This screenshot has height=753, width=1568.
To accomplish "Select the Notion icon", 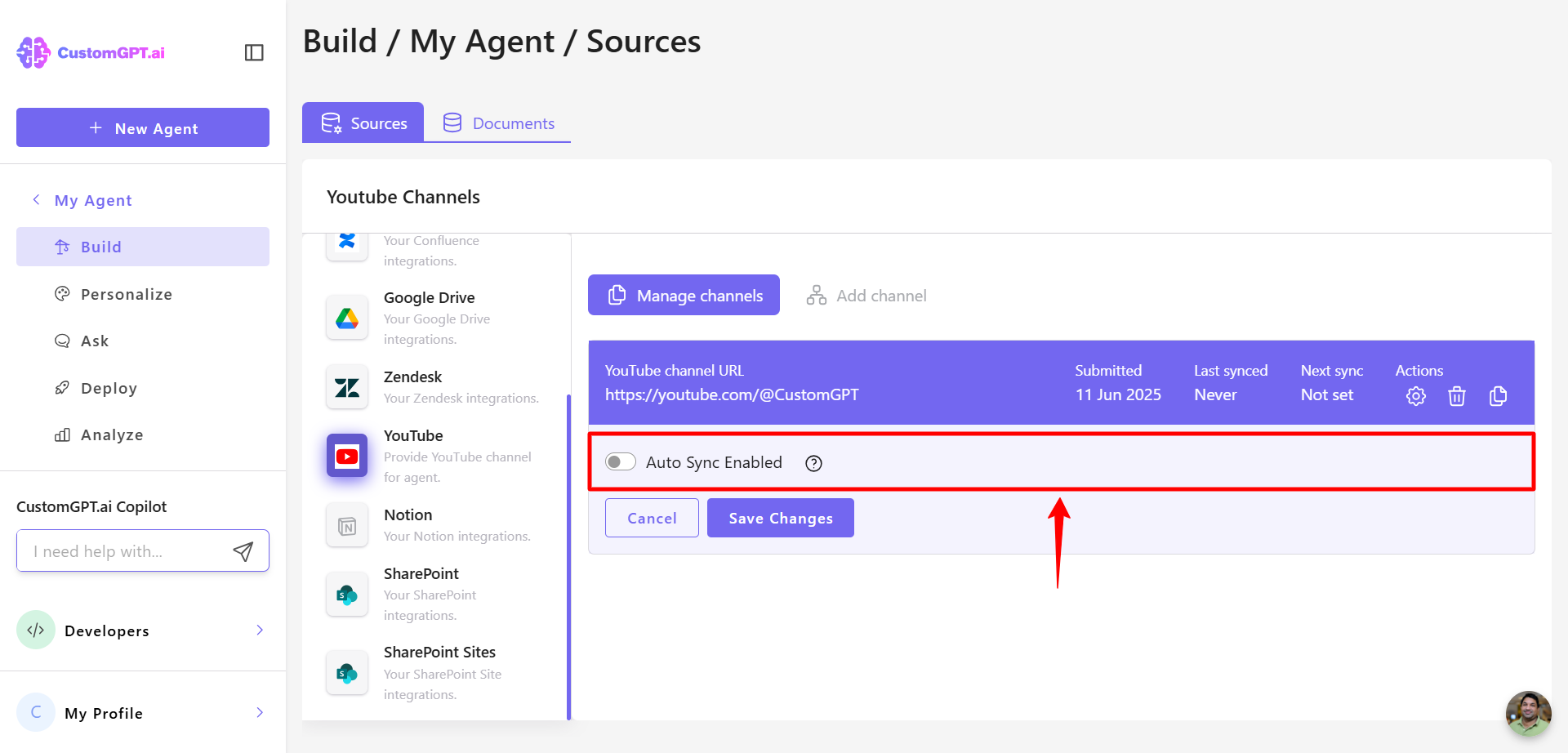I will (347, 526).
